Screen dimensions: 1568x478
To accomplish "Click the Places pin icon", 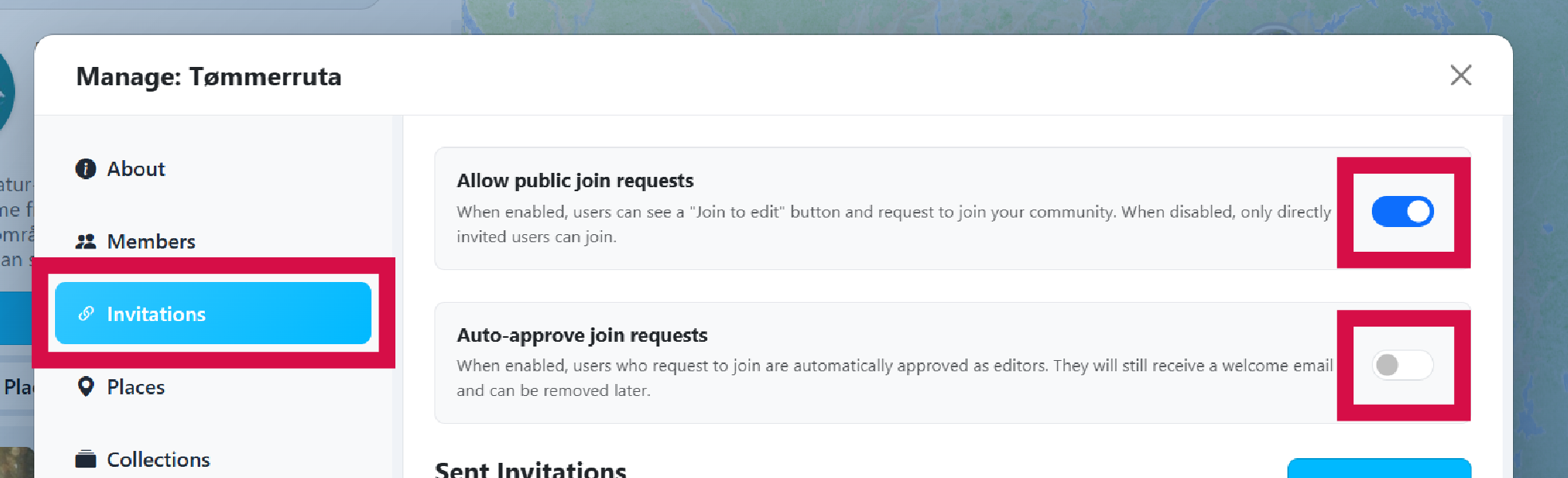I will [85, 386].
